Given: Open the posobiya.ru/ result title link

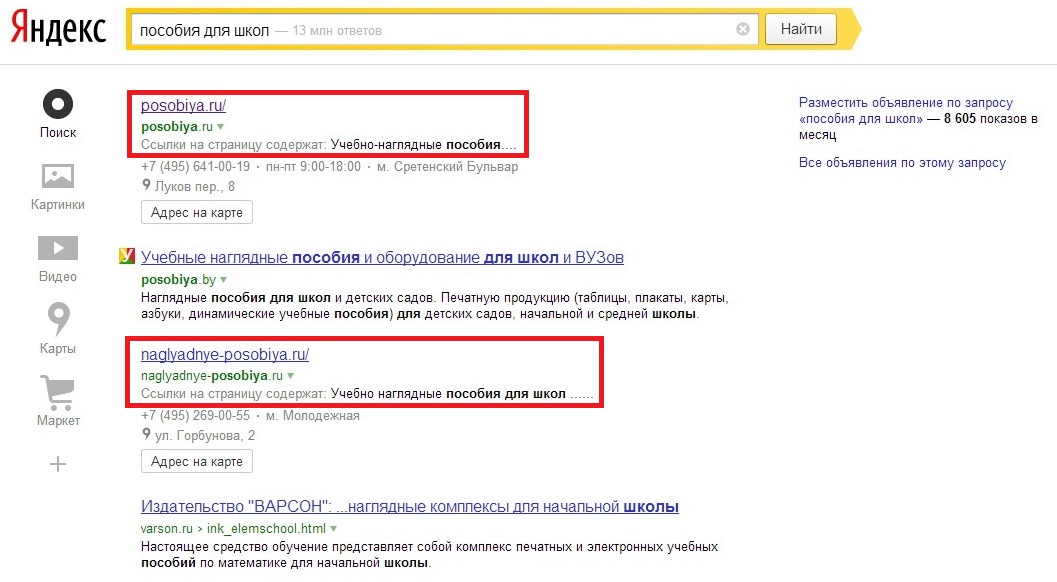Looking at the screenshot, I should click(x=184, y=105).
